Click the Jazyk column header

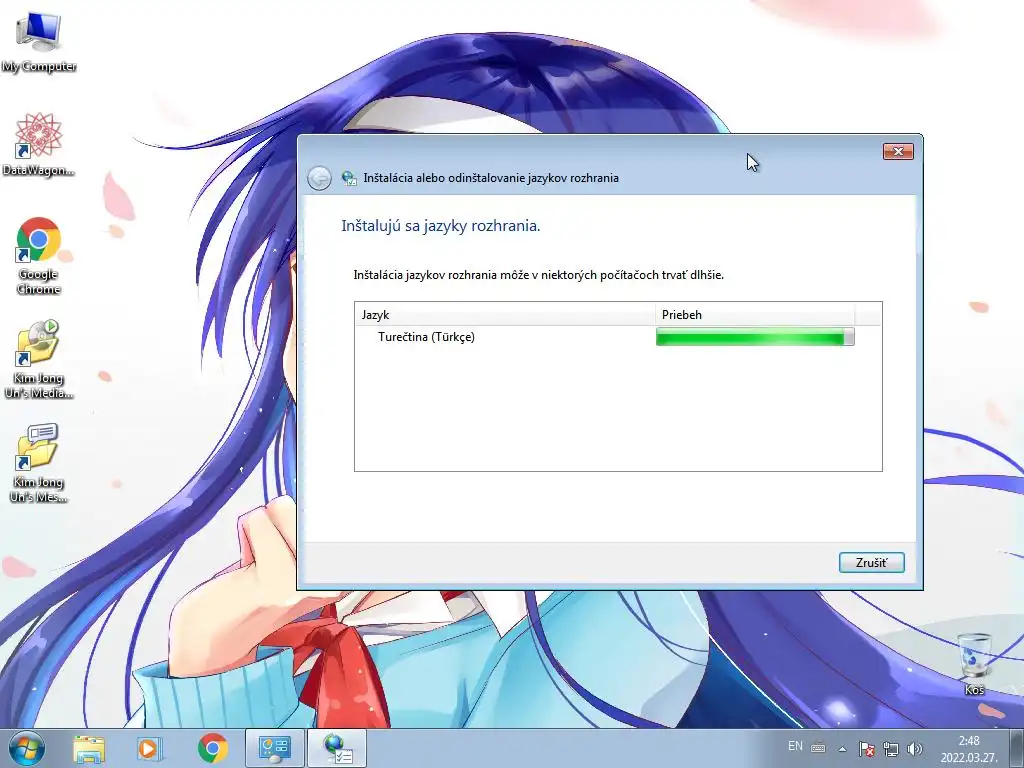[505, 315]
